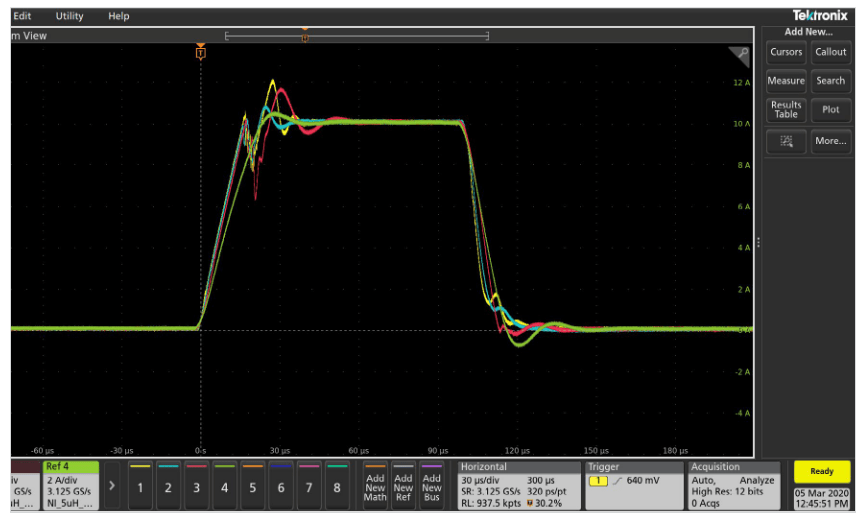
Task: Click the draw-a-box zoom icon button
Action: coord(786,142)
